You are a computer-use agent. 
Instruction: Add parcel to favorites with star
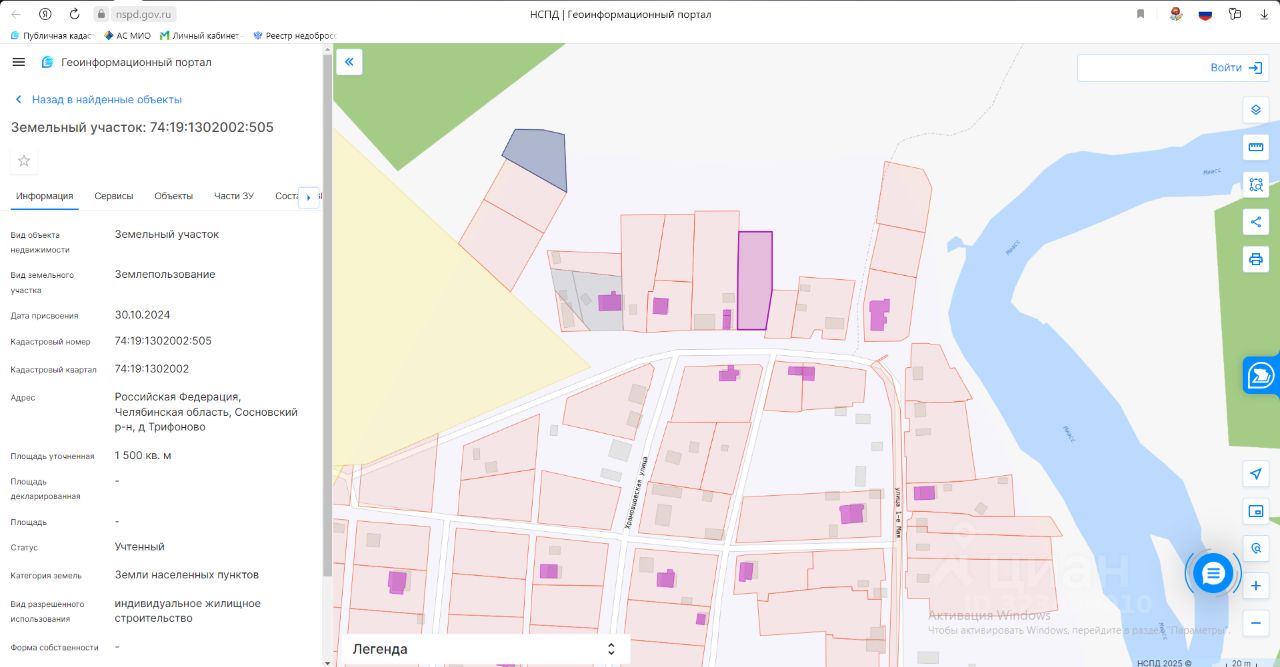[24, 161]
